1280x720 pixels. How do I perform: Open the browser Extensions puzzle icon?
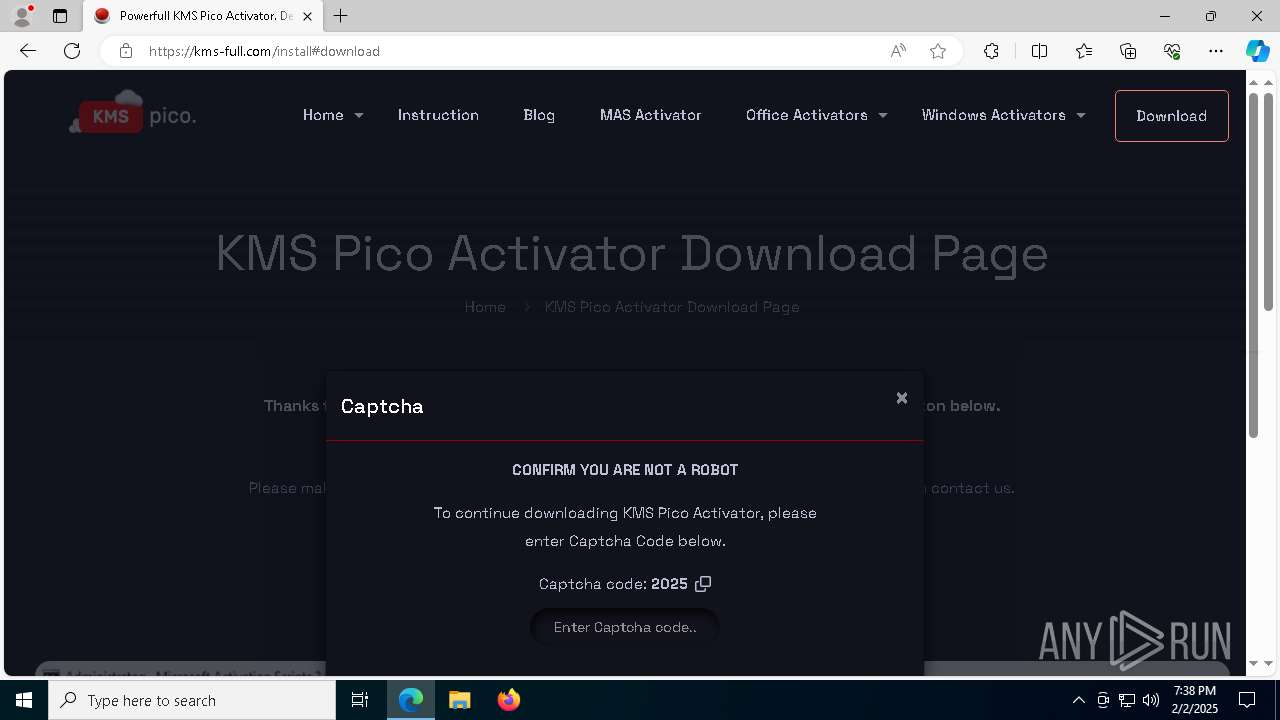(x=991, y=51)
